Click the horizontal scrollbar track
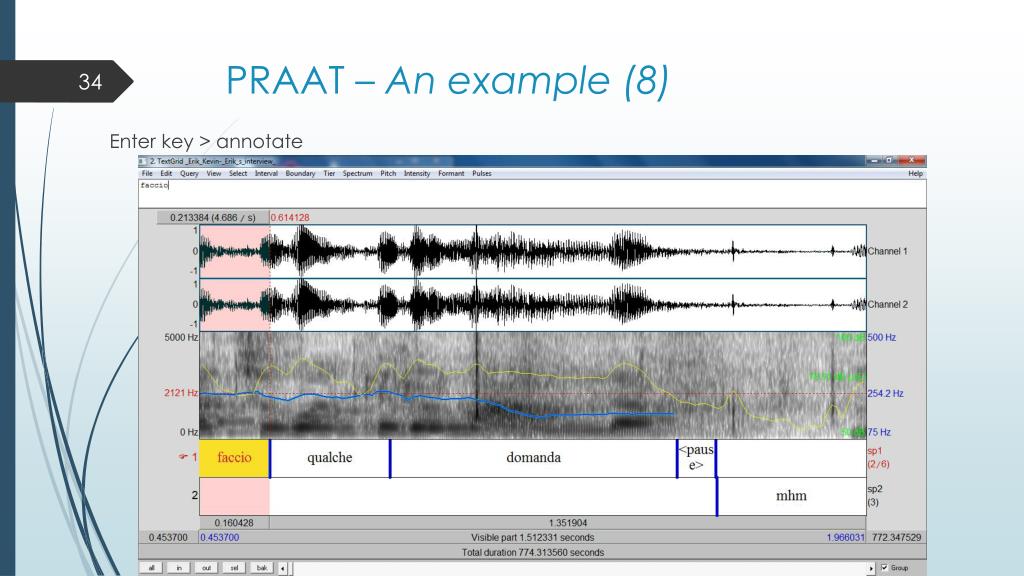 pos(578,569)
